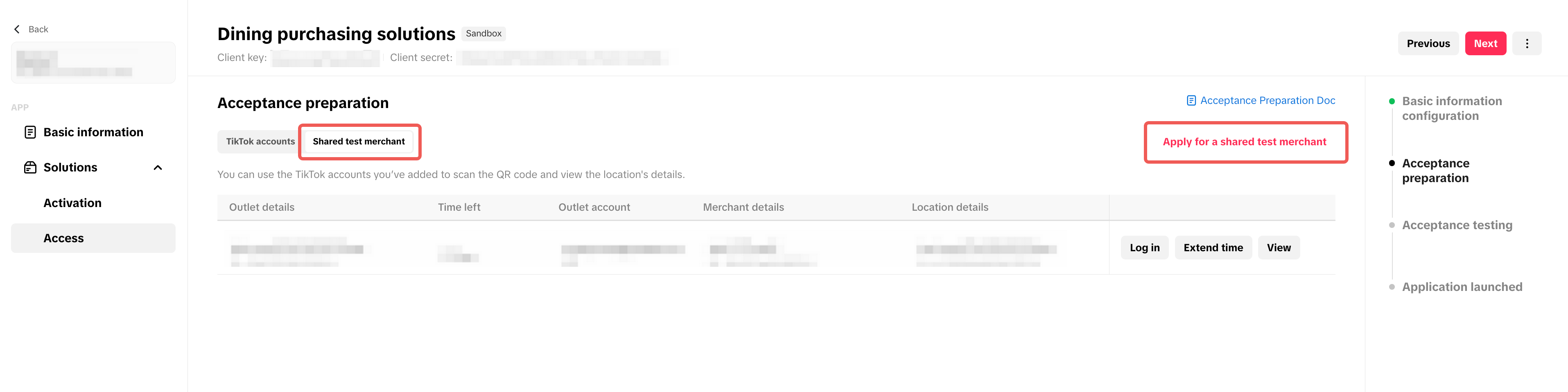1568x392 pixels.
Task: Open the Activation menu item
Action: (72, 203)
